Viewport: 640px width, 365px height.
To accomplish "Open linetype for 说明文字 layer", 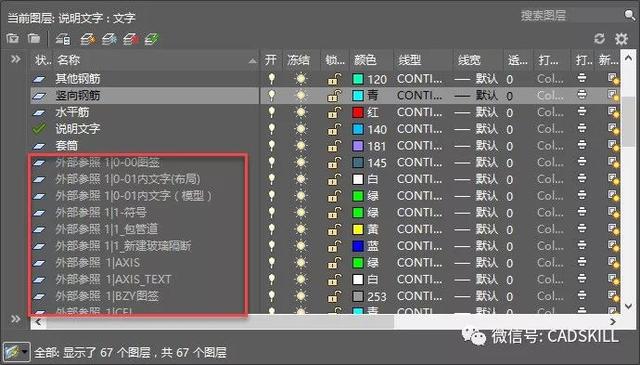I will pyautogui.click(x=419, y=129).
